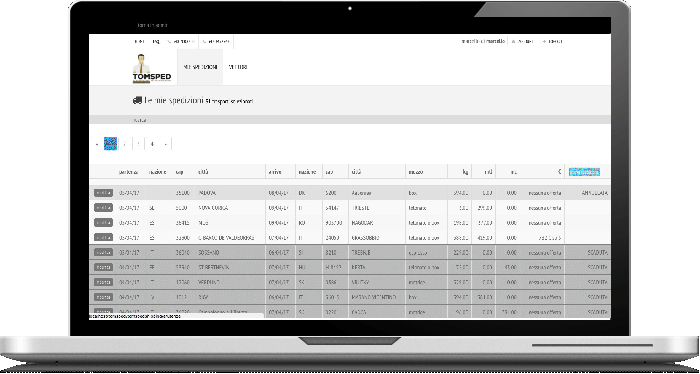Sort by the kg column header
This screenshot has height=374, width=700.
click(465, 172)
